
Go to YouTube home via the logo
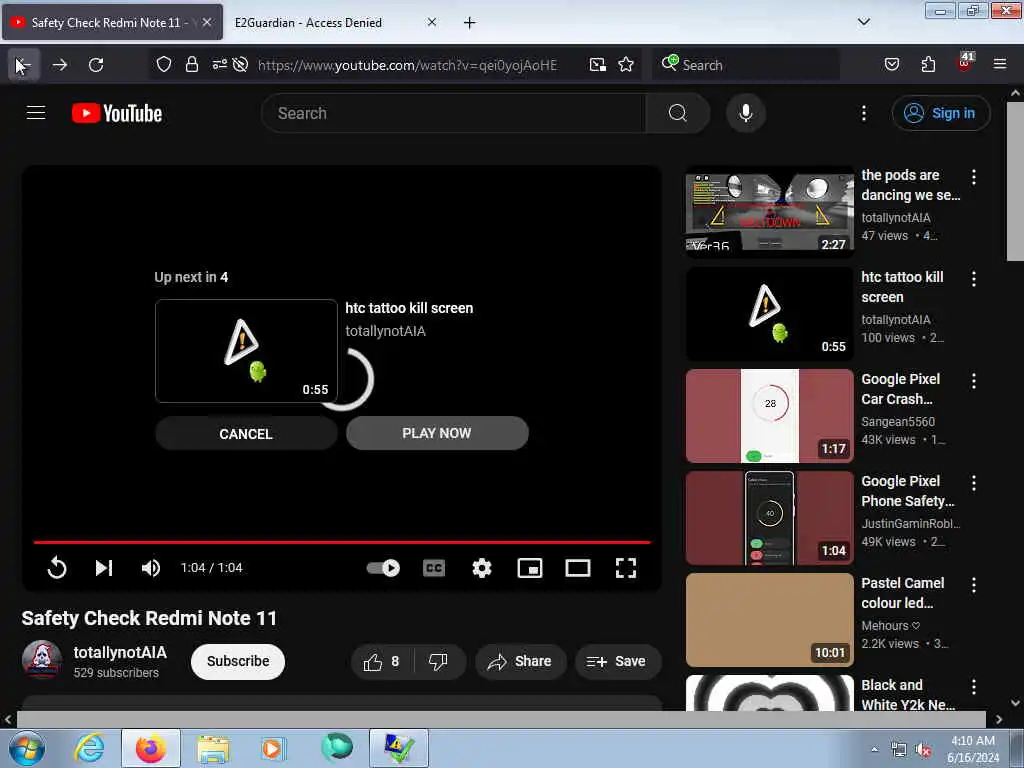(x=117, y=113)
